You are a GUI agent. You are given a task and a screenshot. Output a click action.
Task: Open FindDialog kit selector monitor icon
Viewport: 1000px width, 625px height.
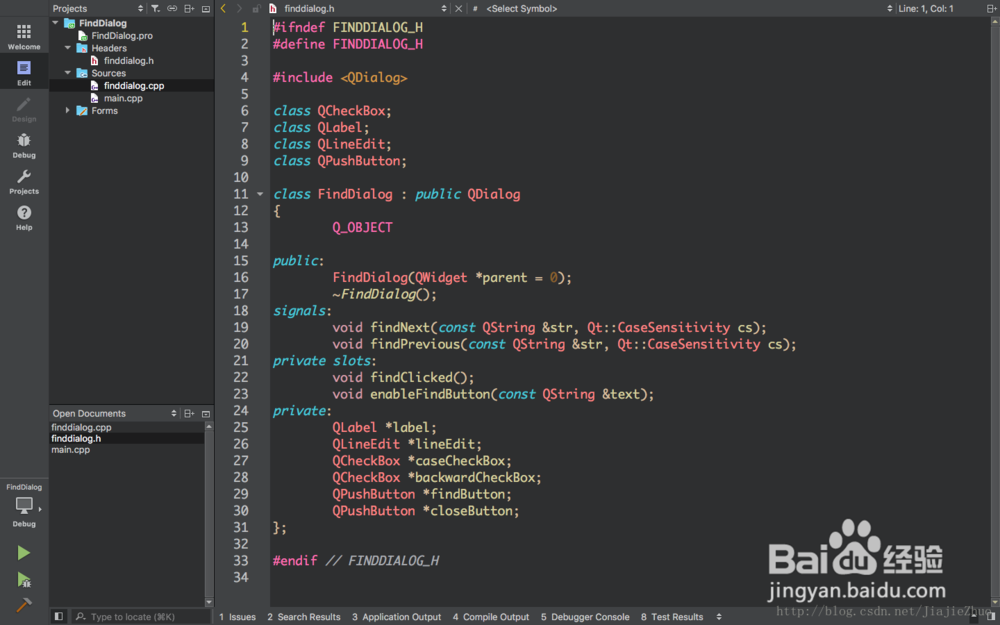24,505
